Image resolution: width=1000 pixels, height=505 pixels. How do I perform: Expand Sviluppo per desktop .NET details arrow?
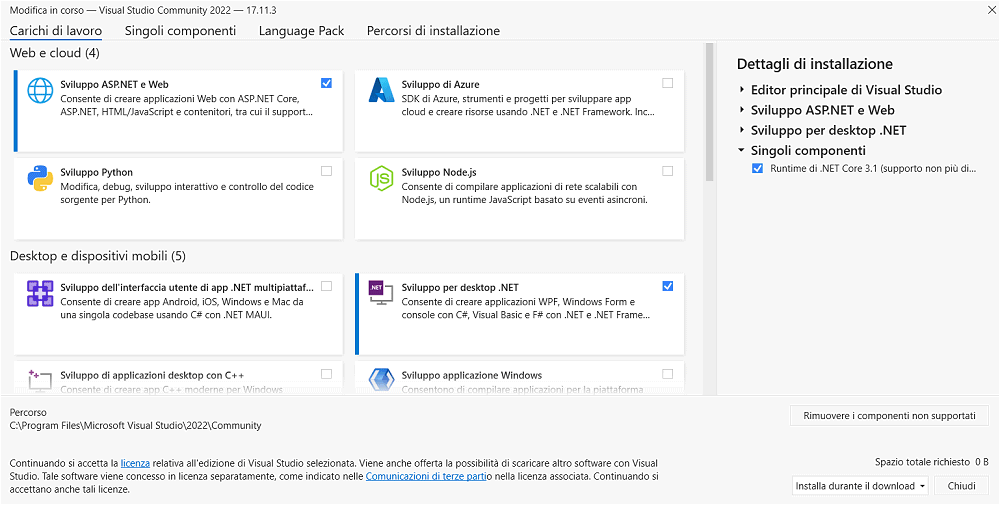coord(742,130)
